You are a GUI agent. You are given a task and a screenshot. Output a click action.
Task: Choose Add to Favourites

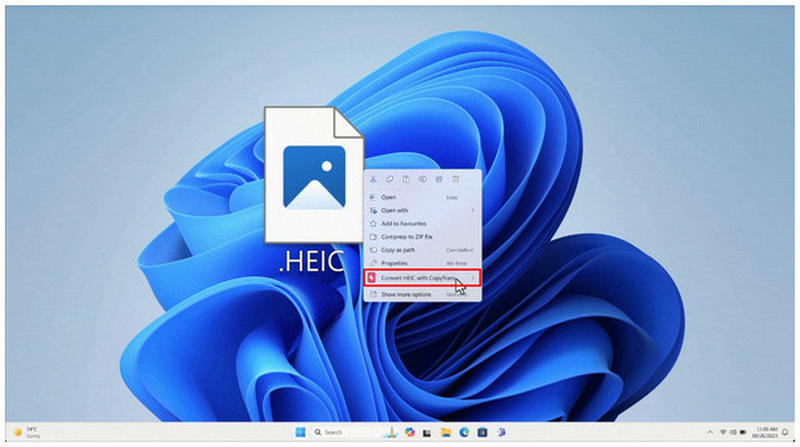pyautogui.click(x=422, y=224)
